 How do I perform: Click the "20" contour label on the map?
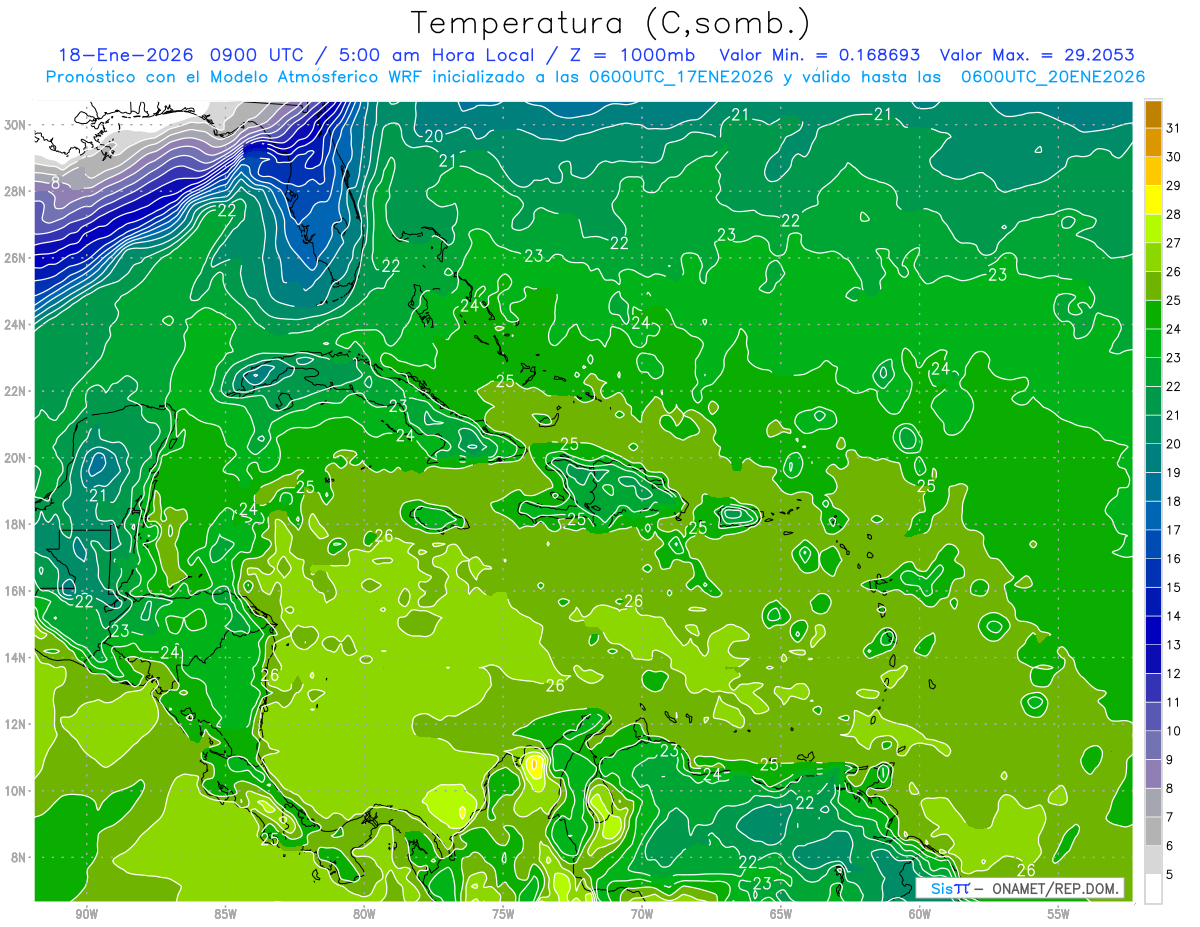[433, 136]
